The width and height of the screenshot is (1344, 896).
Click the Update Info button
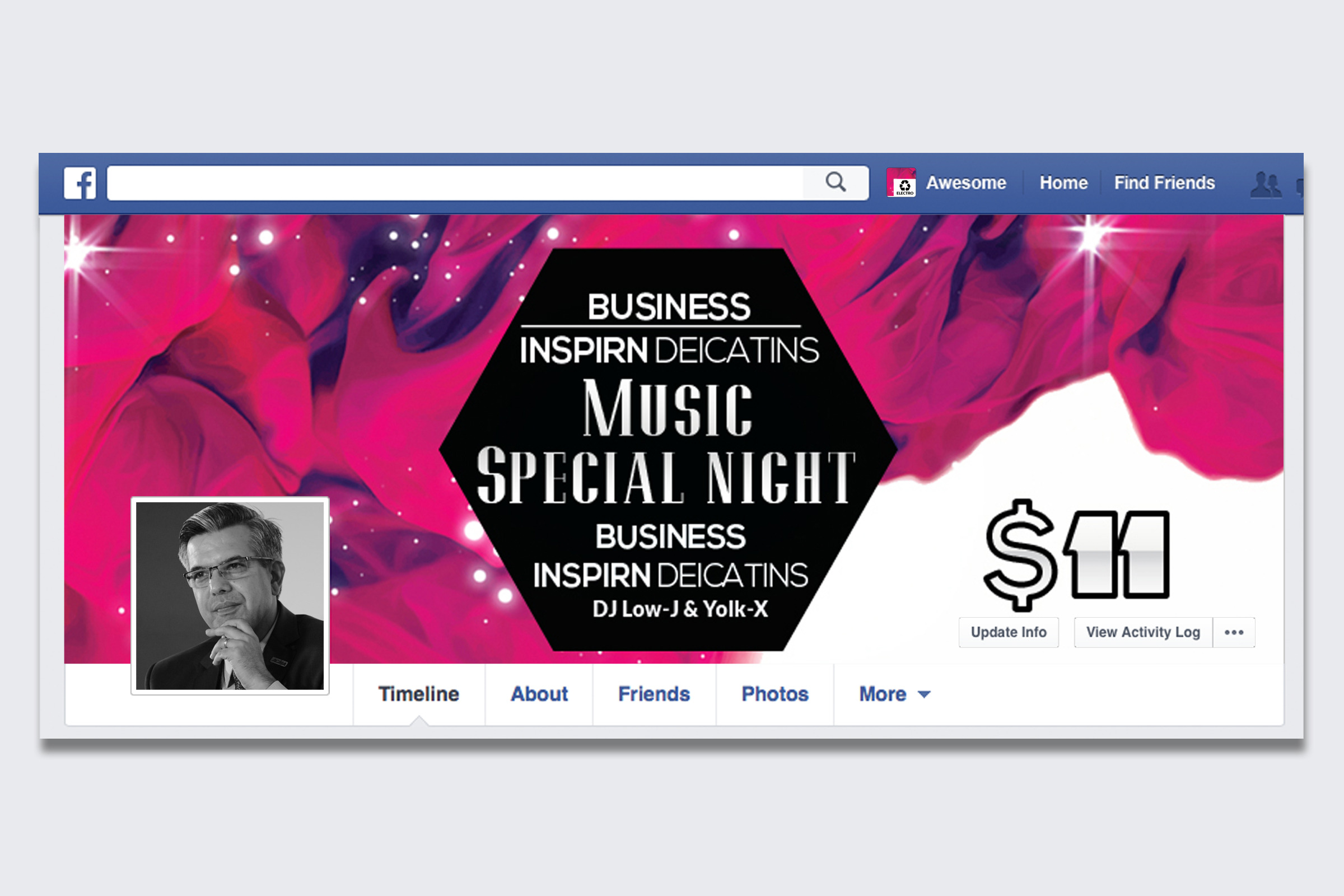(1009, 632)
